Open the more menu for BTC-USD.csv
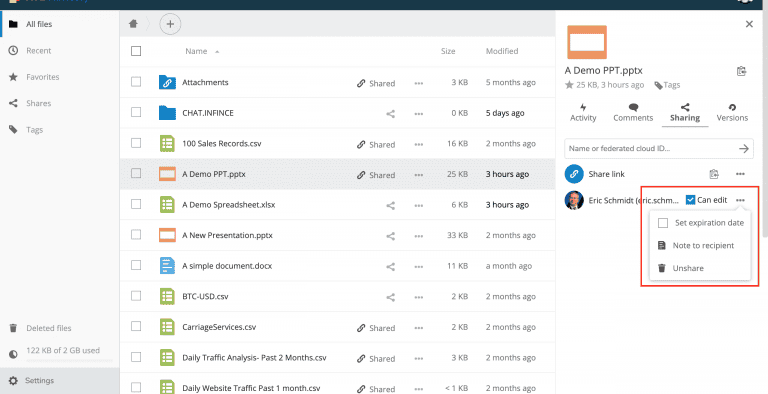768x394 pixels. 418,297
